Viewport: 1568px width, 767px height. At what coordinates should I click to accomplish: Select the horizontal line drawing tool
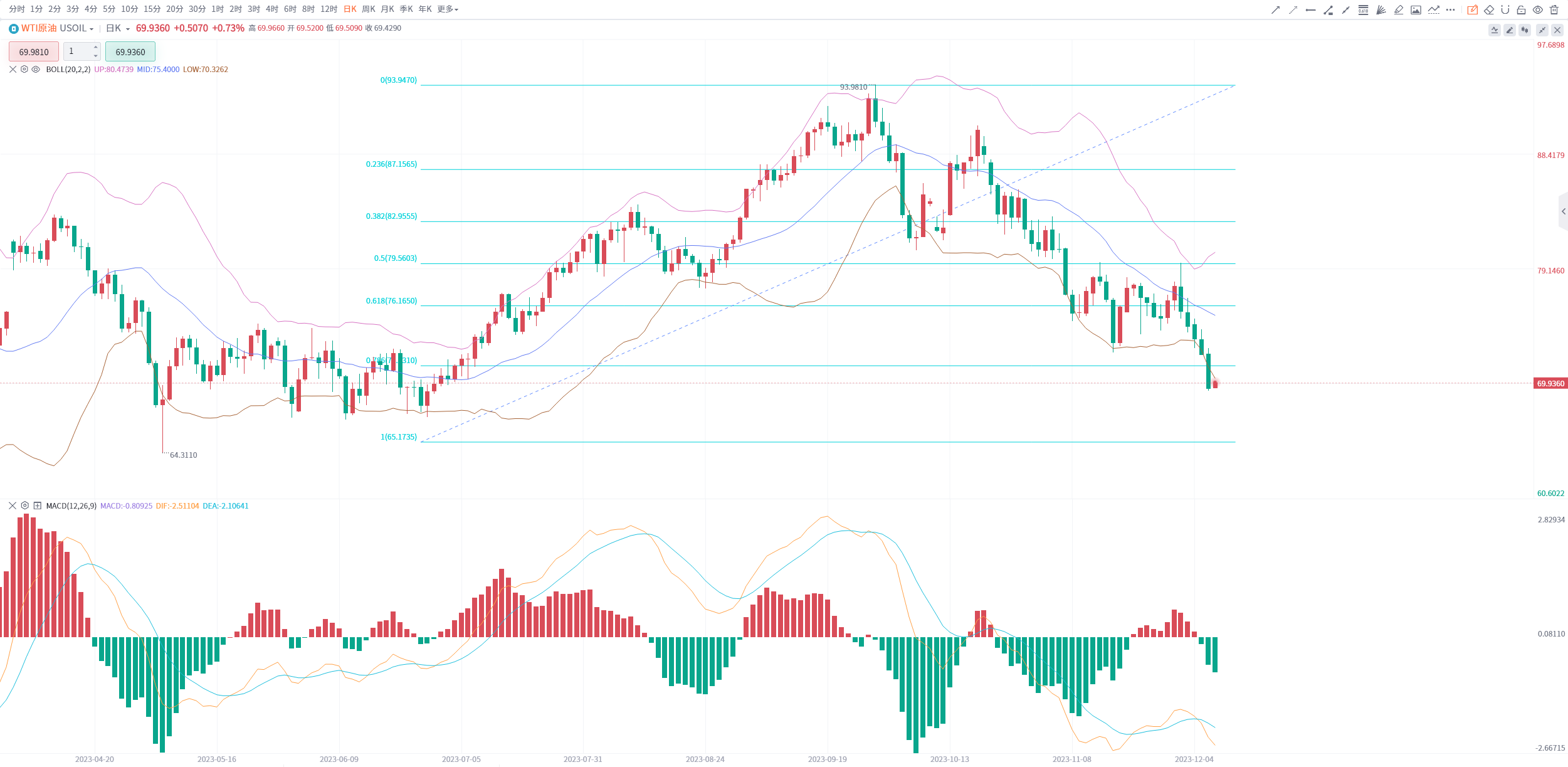(x=1310, y=9)
